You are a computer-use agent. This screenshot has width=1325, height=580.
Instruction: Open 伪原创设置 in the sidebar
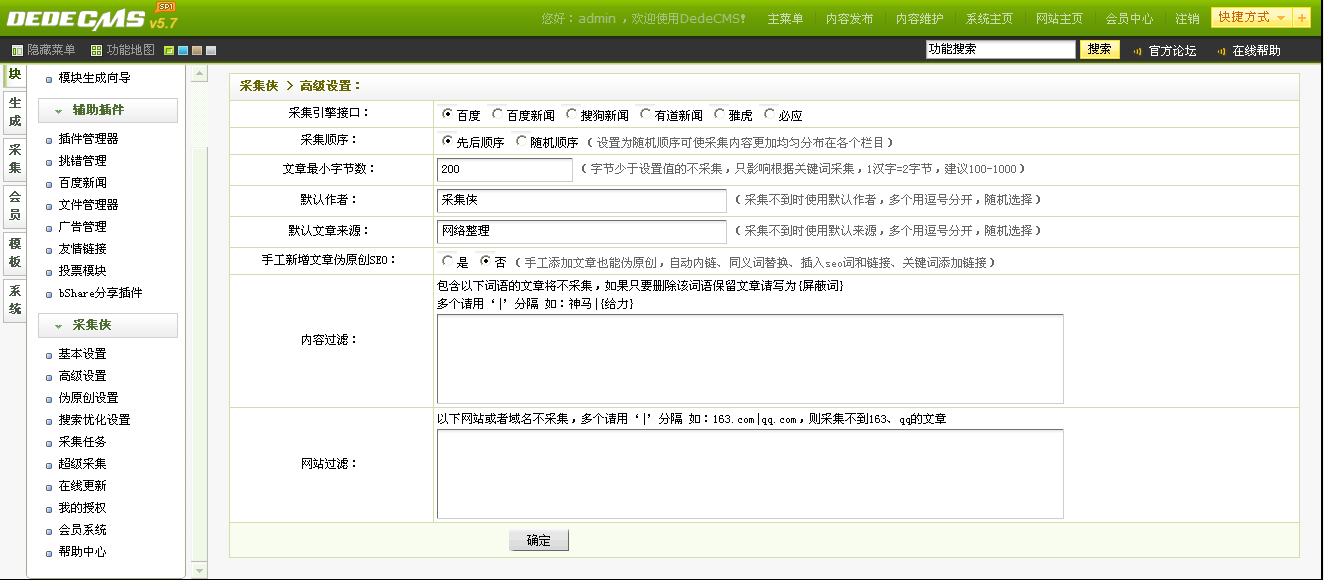pos(88,398)
